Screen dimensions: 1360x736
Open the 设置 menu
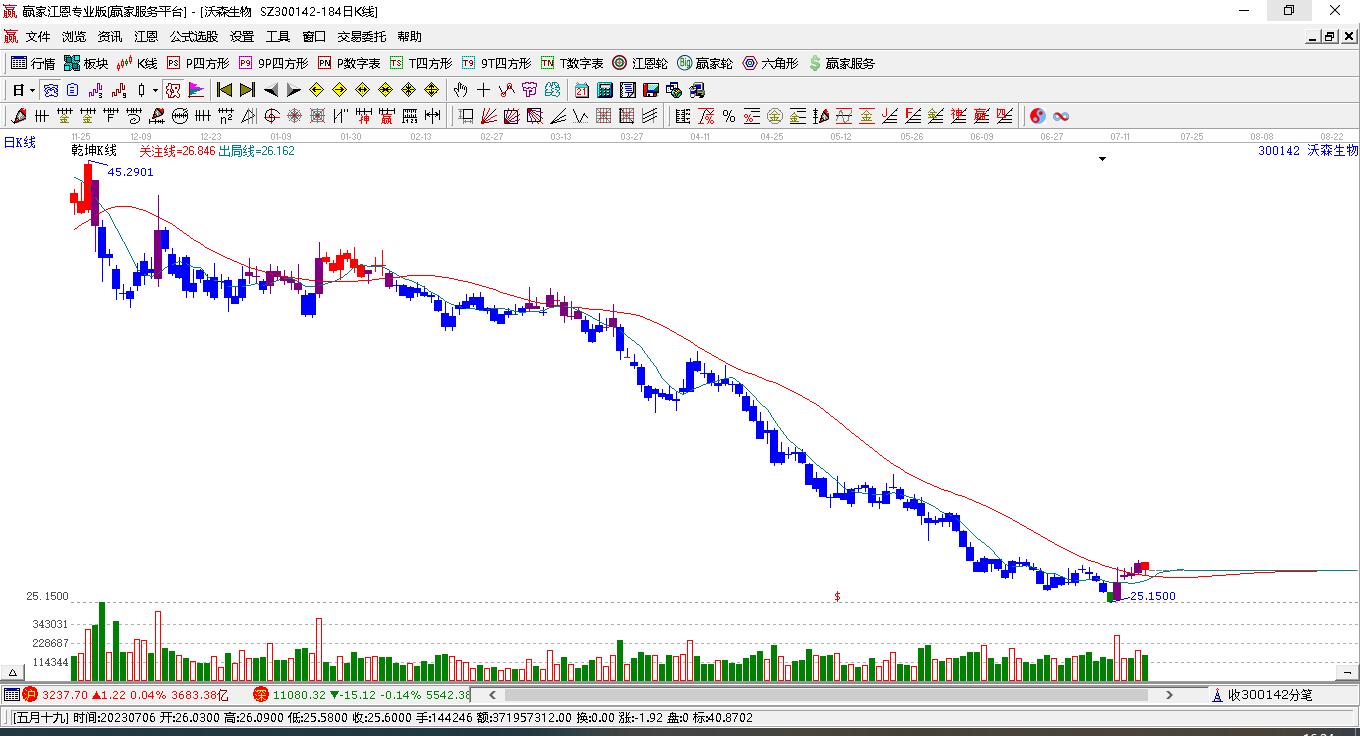click(x=242, y=37)
